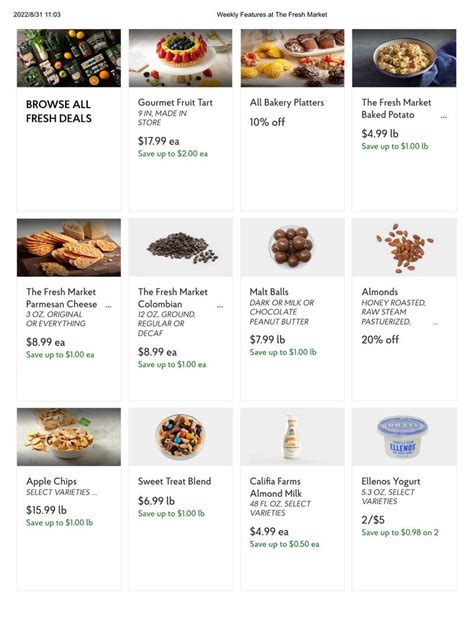Open the Malt Balls title link
Image resolution: width=474 pixels, height=617 pixels.
[x=269, y=292]
